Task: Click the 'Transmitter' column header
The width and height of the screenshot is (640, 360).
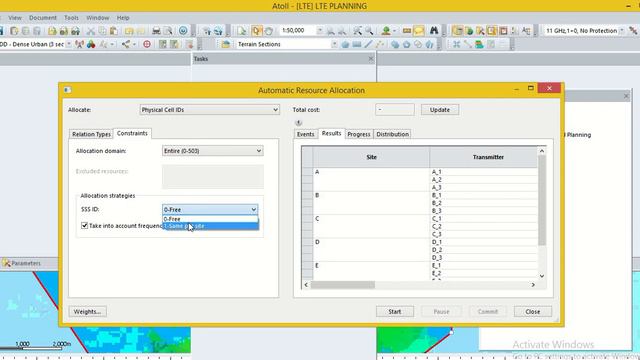Action: 488,157
